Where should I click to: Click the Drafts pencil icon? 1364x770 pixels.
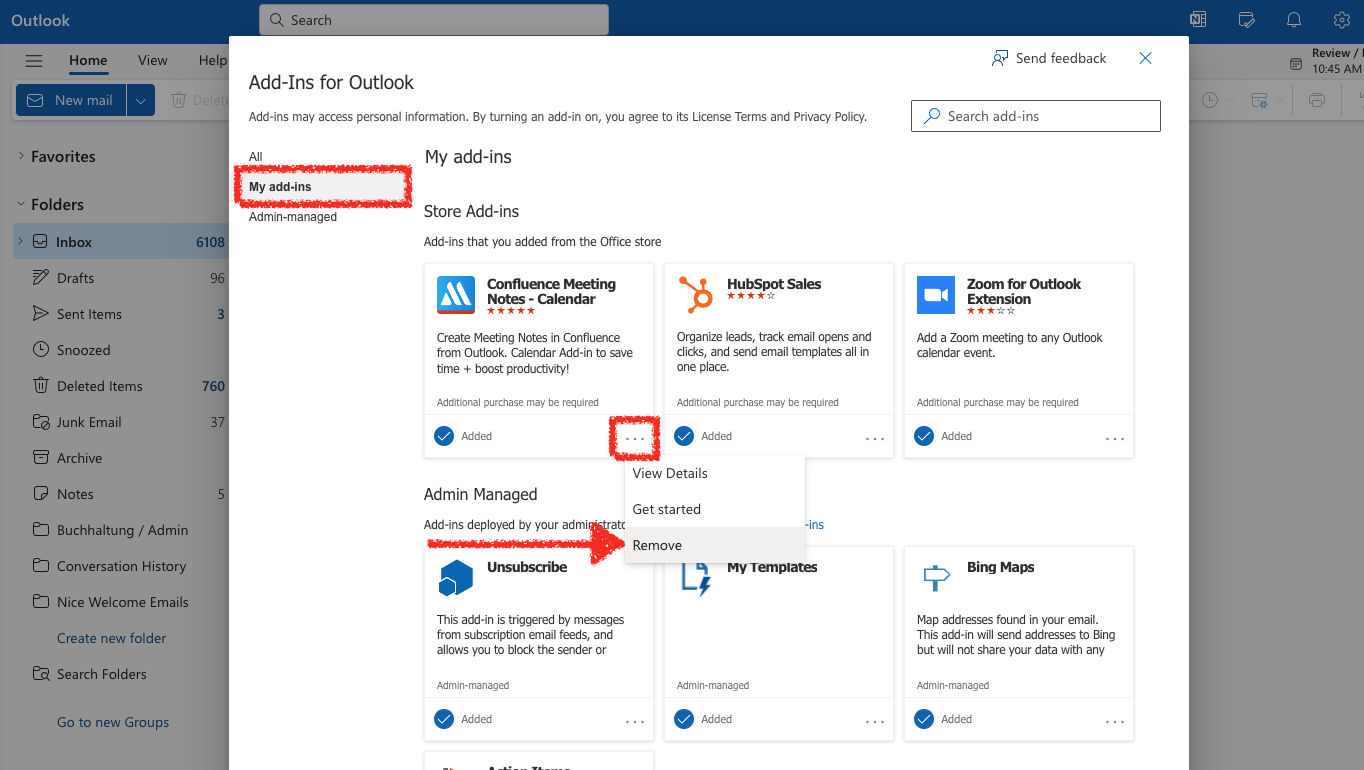40,278
